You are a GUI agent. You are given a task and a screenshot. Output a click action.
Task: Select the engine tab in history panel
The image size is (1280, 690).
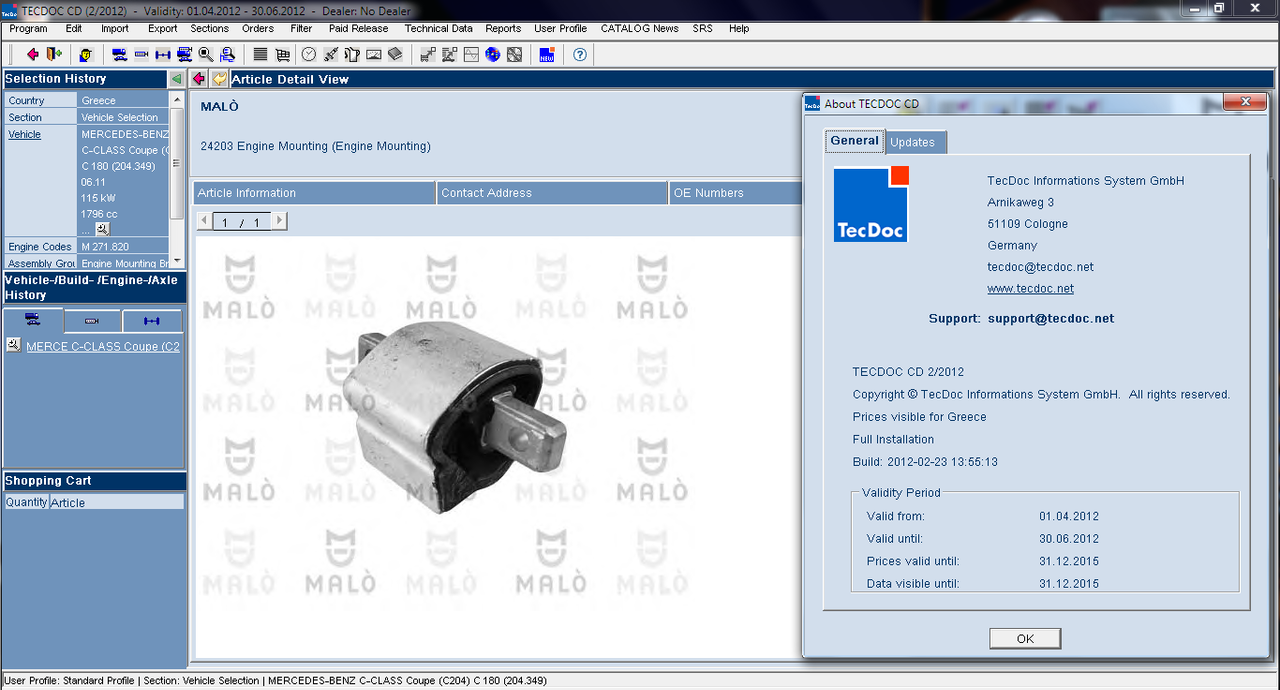pyautogui.click(x=93, y=320)
